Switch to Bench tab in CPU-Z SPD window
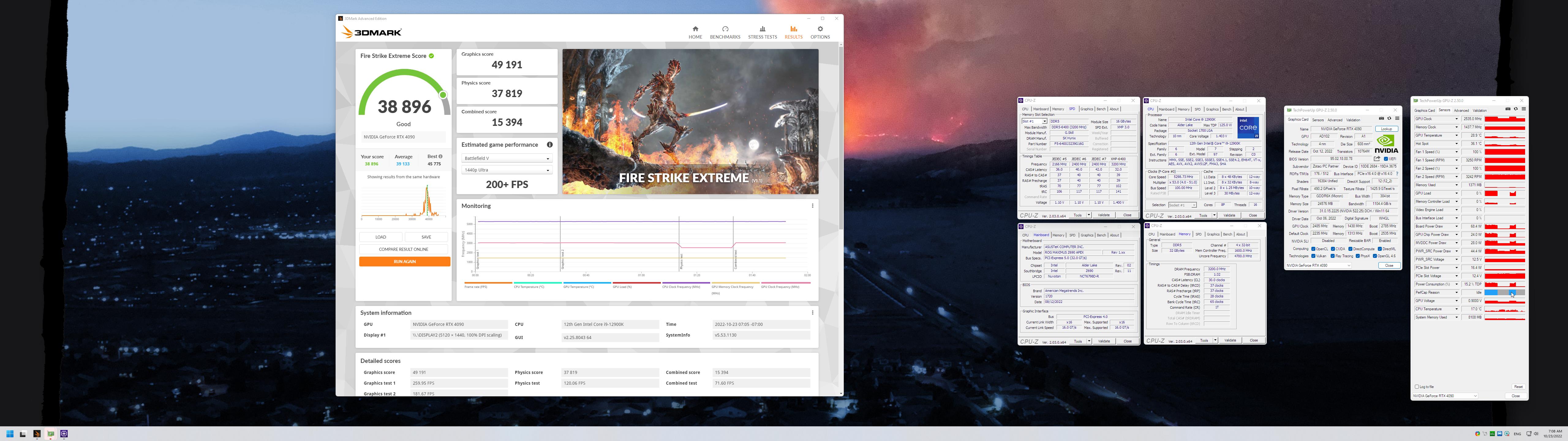1568x441 pixels. tap(1101, 109)
